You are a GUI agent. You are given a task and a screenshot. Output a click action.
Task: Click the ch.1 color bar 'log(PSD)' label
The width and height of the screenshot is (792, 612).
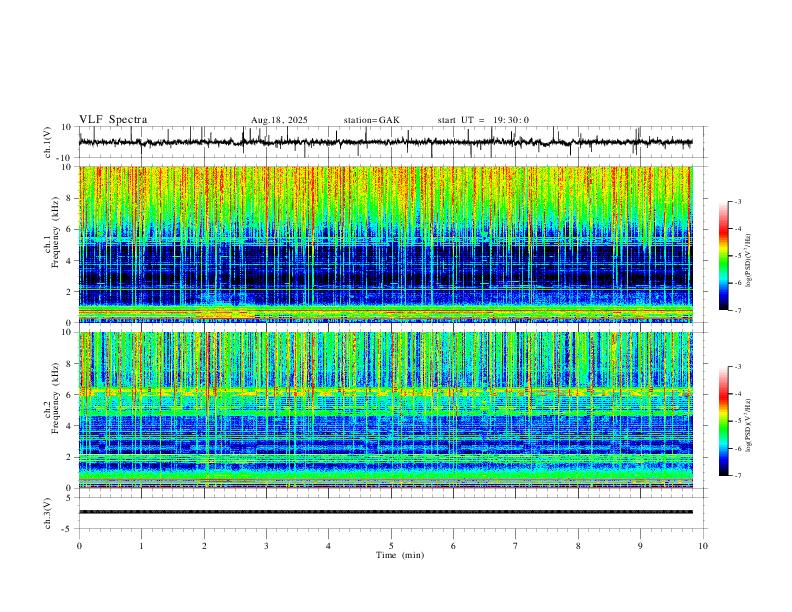click(748, 261)
